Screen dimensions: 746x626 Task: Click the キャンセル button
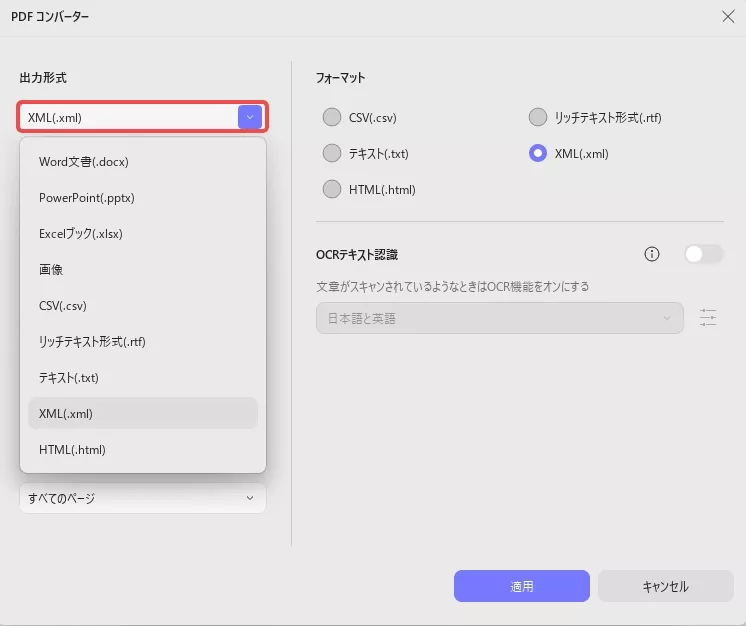(666, 586)
